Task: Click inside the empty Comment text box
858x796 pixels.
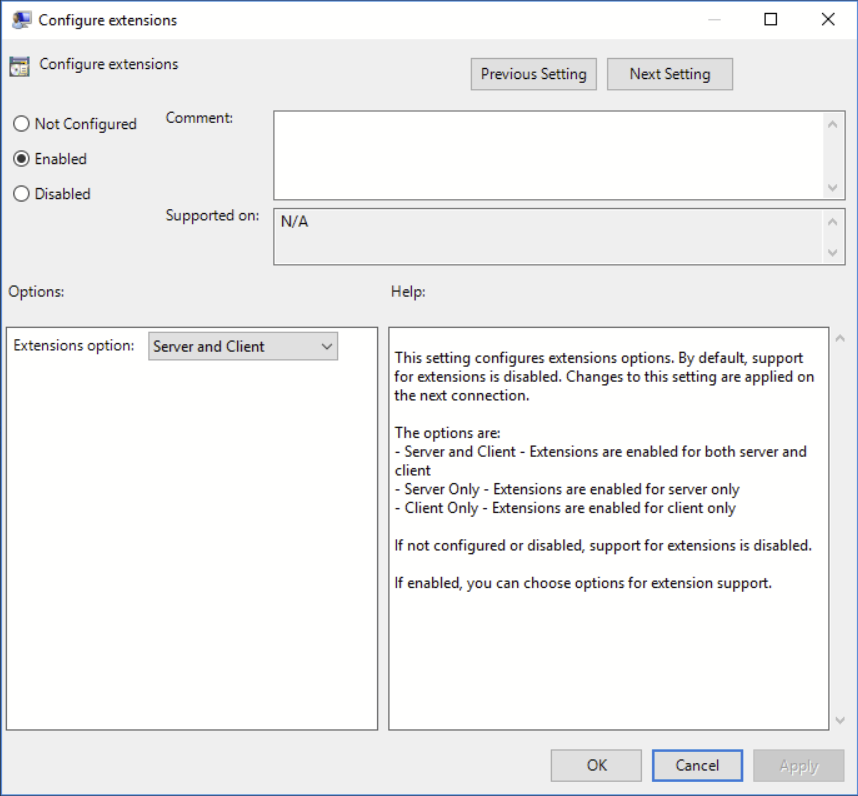Action: click(550, 150)
